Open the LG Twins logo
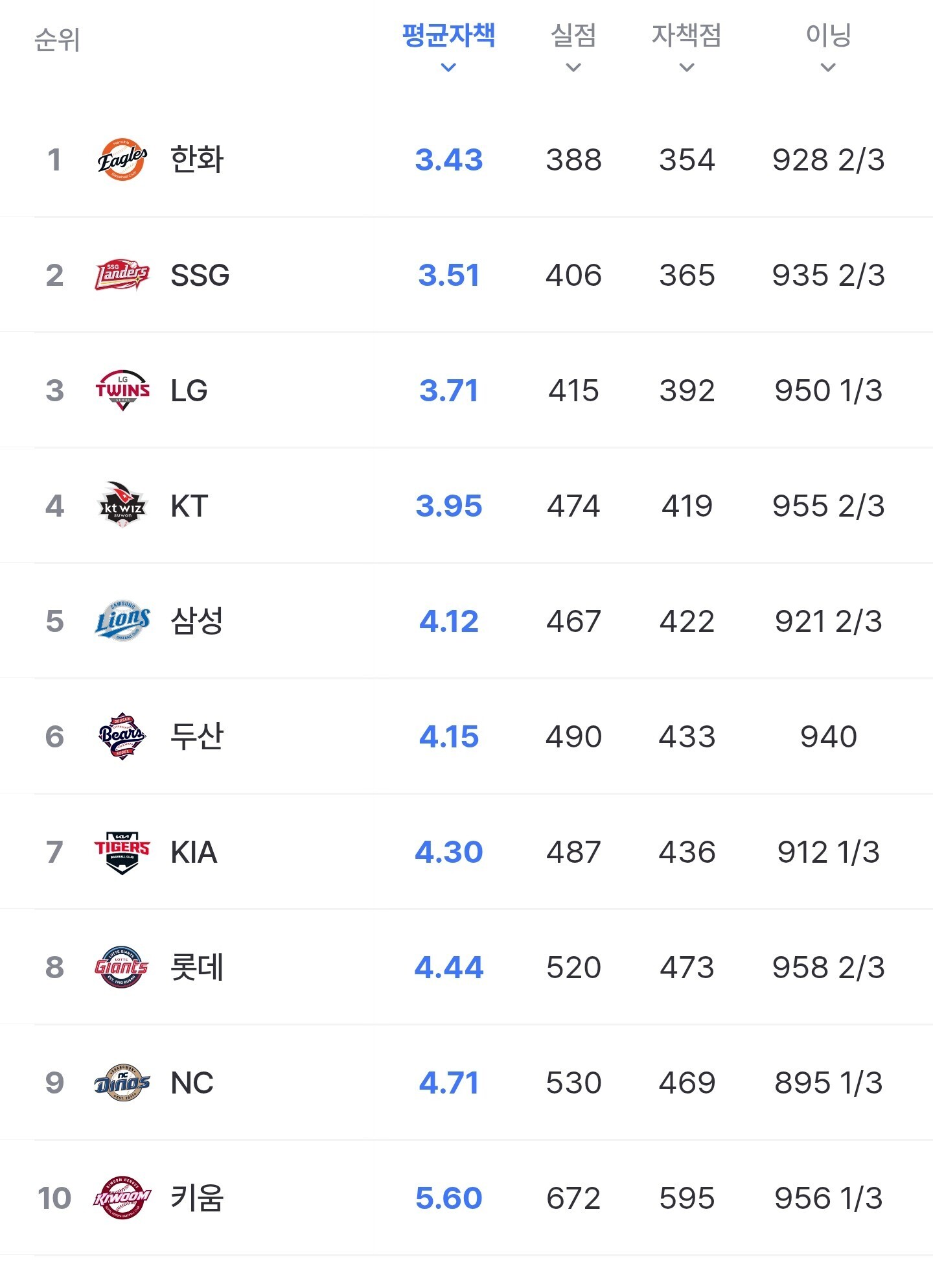This screenshot has width=933, height=1288. 122,390
